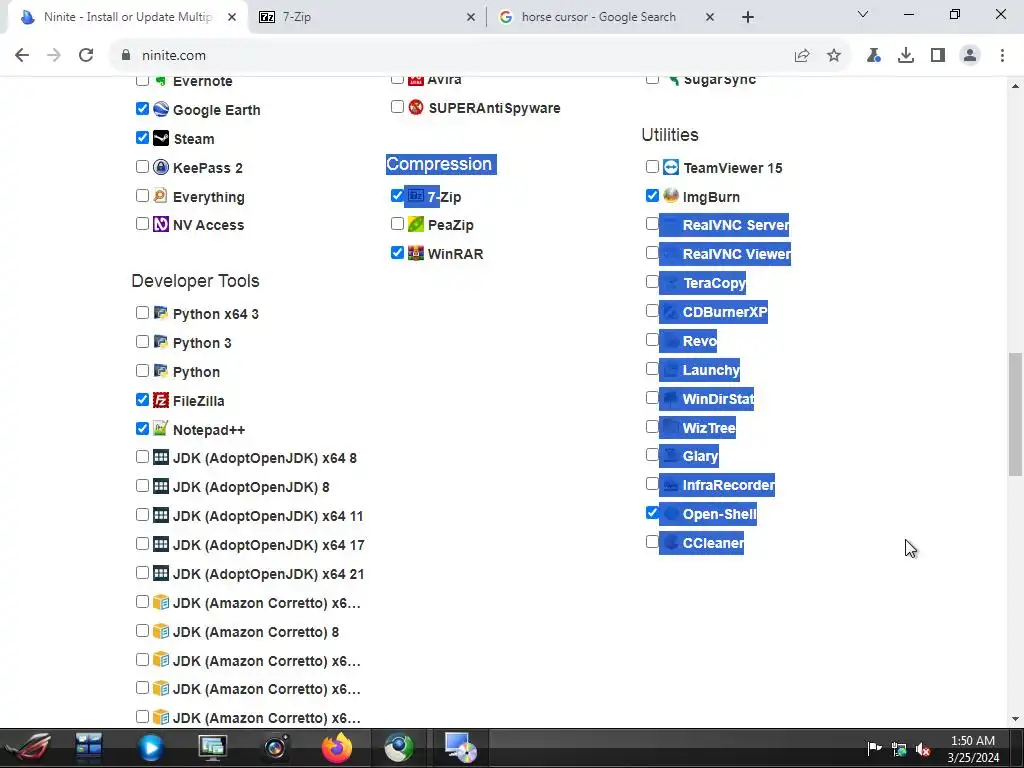The height and width of the screenshot is (768, 1024).
Task: Click the taskbar clock showing 1:50 AM
Action: click(973, 749)
